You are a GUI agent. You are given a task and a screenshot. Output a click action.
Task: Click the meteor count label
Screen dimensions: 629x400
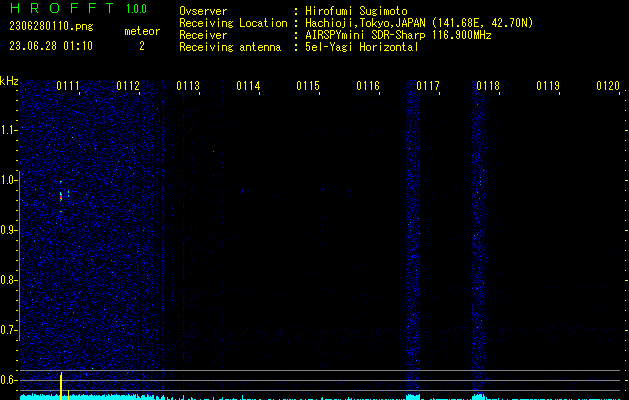(141, 32)
